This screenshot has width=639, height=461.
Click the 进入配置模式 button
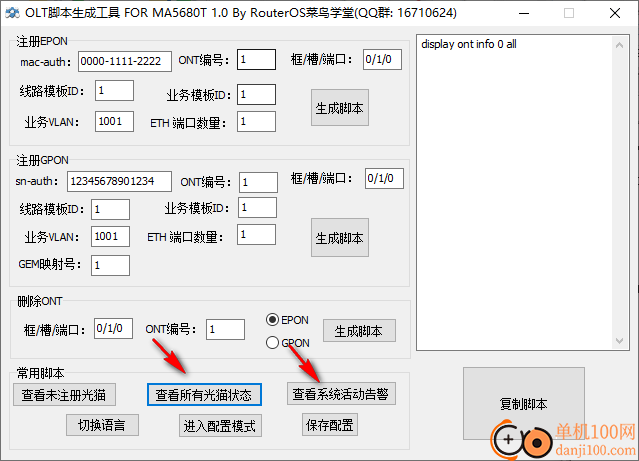(x=220, y=426)
